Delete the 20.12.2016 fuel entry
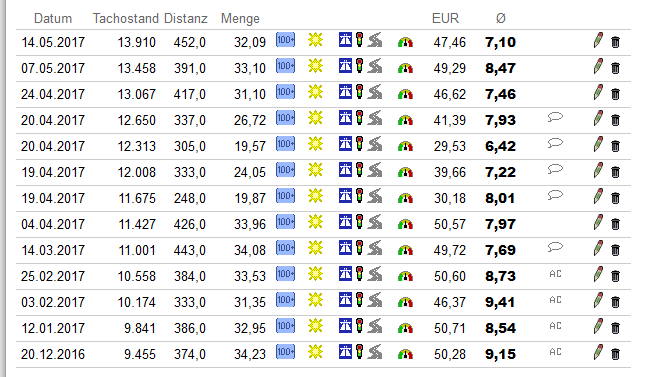The width and height of the screenshot is (645, 377). point(615,354)
